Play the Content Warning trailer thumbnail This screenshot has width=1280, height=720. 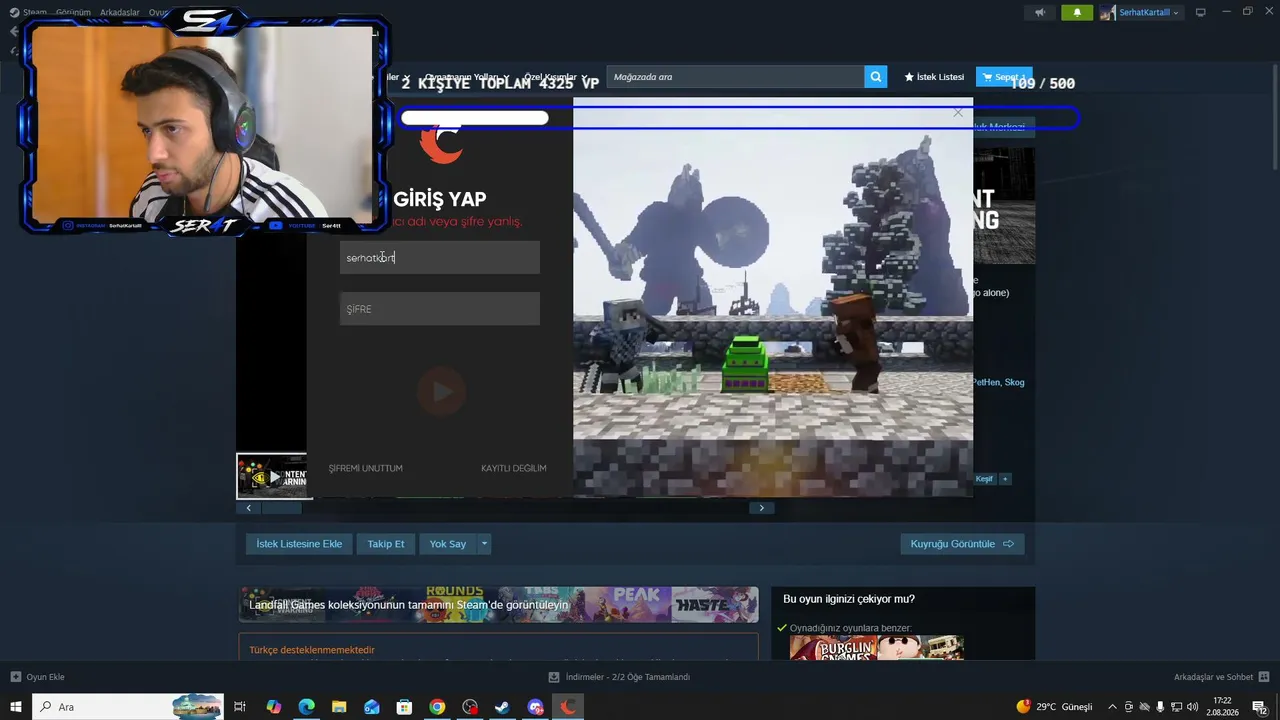pos(274,476)
